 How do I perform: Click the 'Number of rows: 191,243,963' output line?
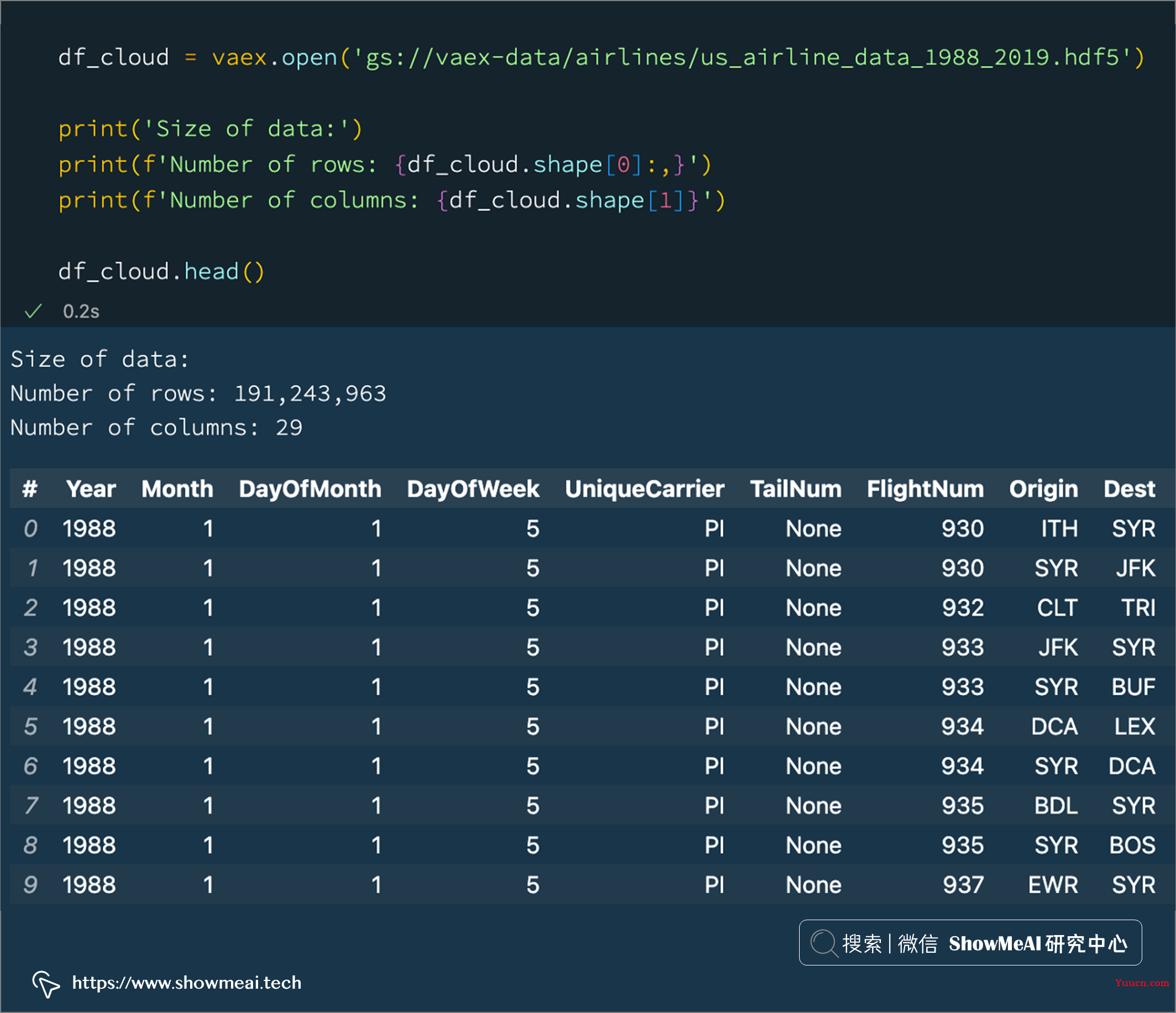coord(198,393)
